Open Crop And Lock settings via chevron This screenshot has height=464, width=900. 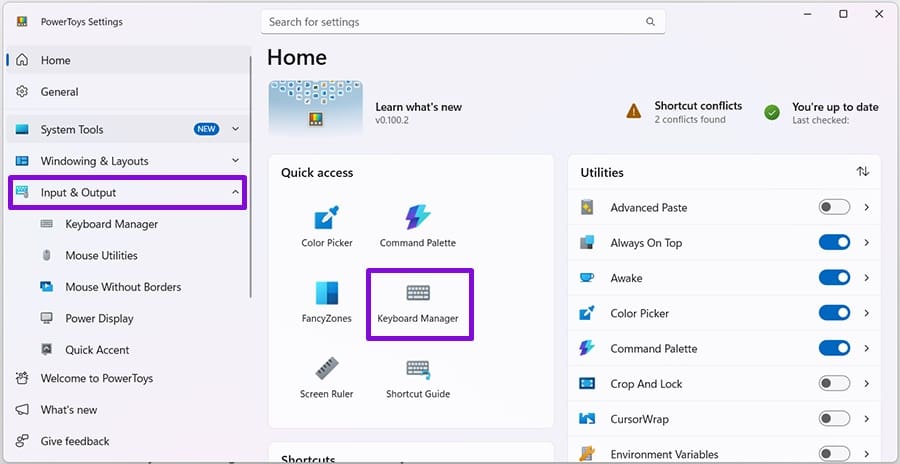pos(867,384)
